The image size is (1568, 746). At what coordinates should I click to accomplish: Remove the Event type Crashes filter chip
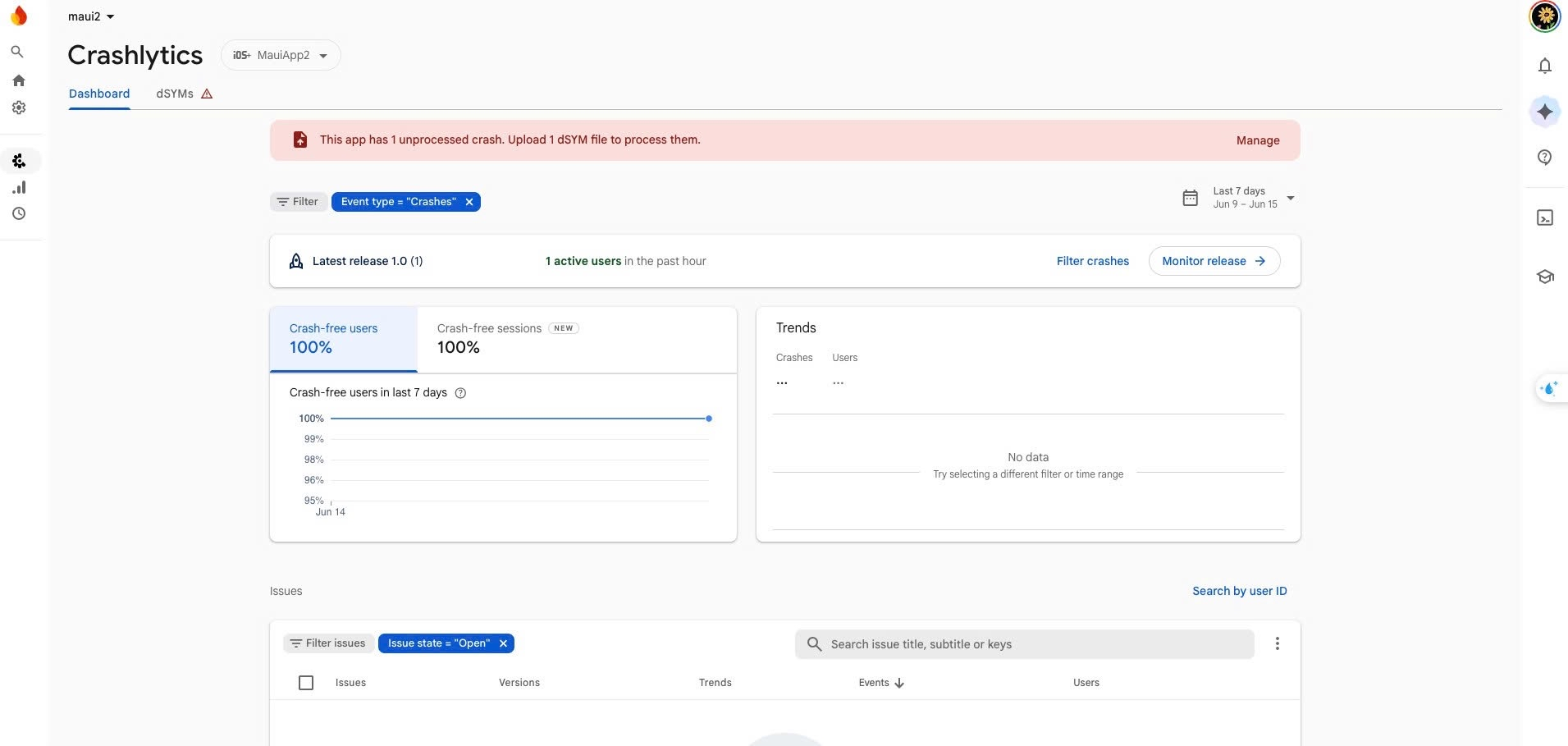click(469, 202)
